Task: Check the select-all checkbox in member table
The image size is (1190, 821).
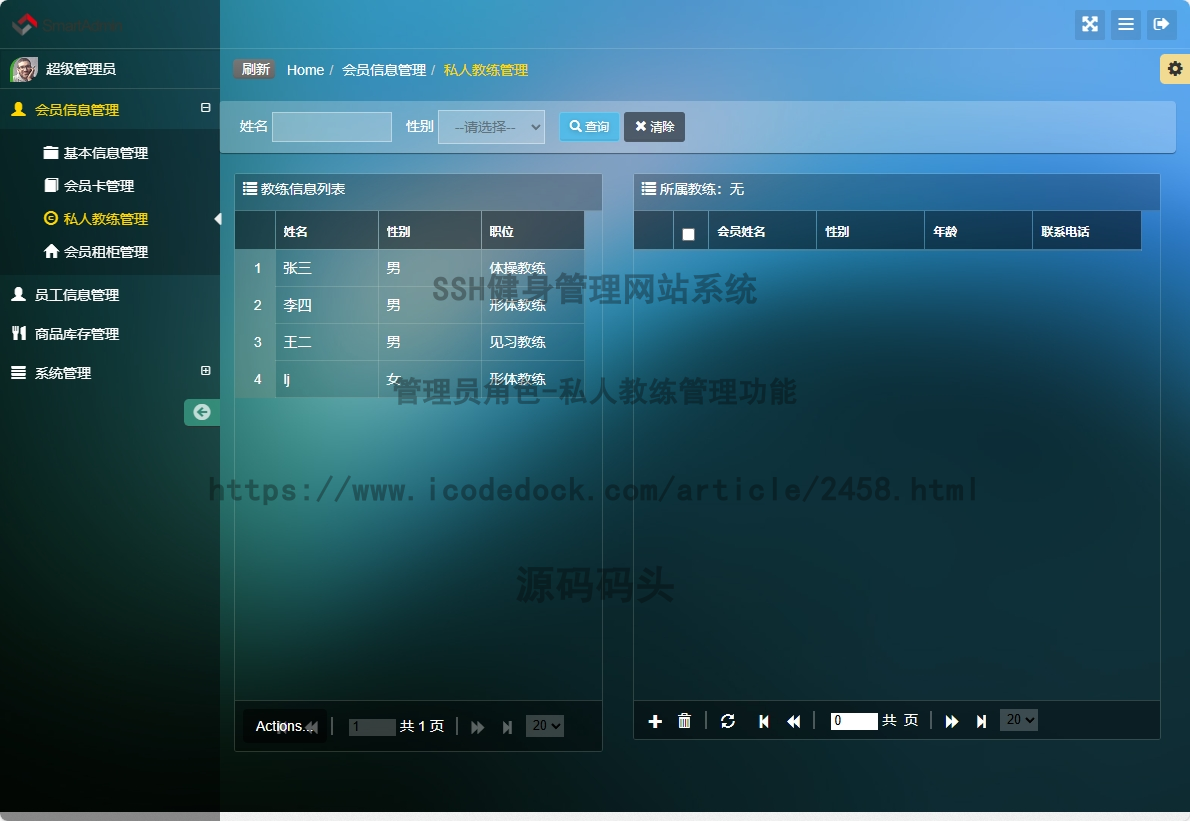Action: 688,234
